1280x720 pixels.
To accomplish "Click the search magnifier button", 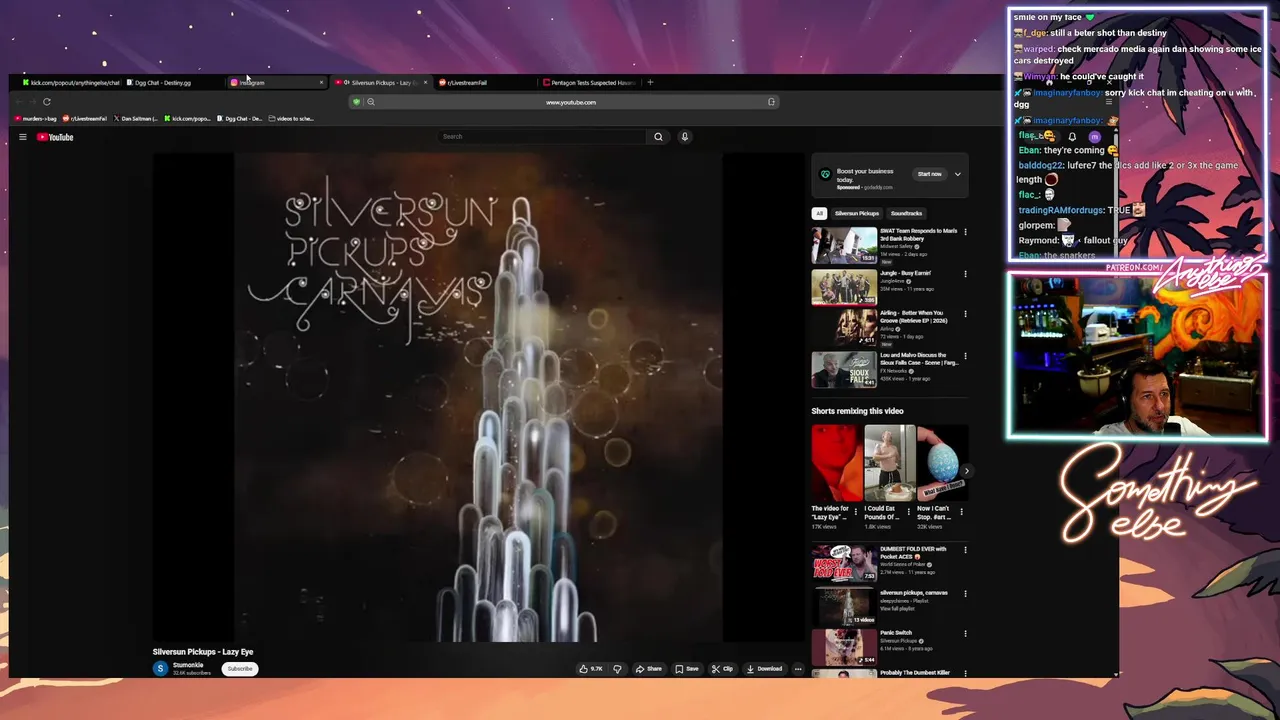I will pos(658,136).
